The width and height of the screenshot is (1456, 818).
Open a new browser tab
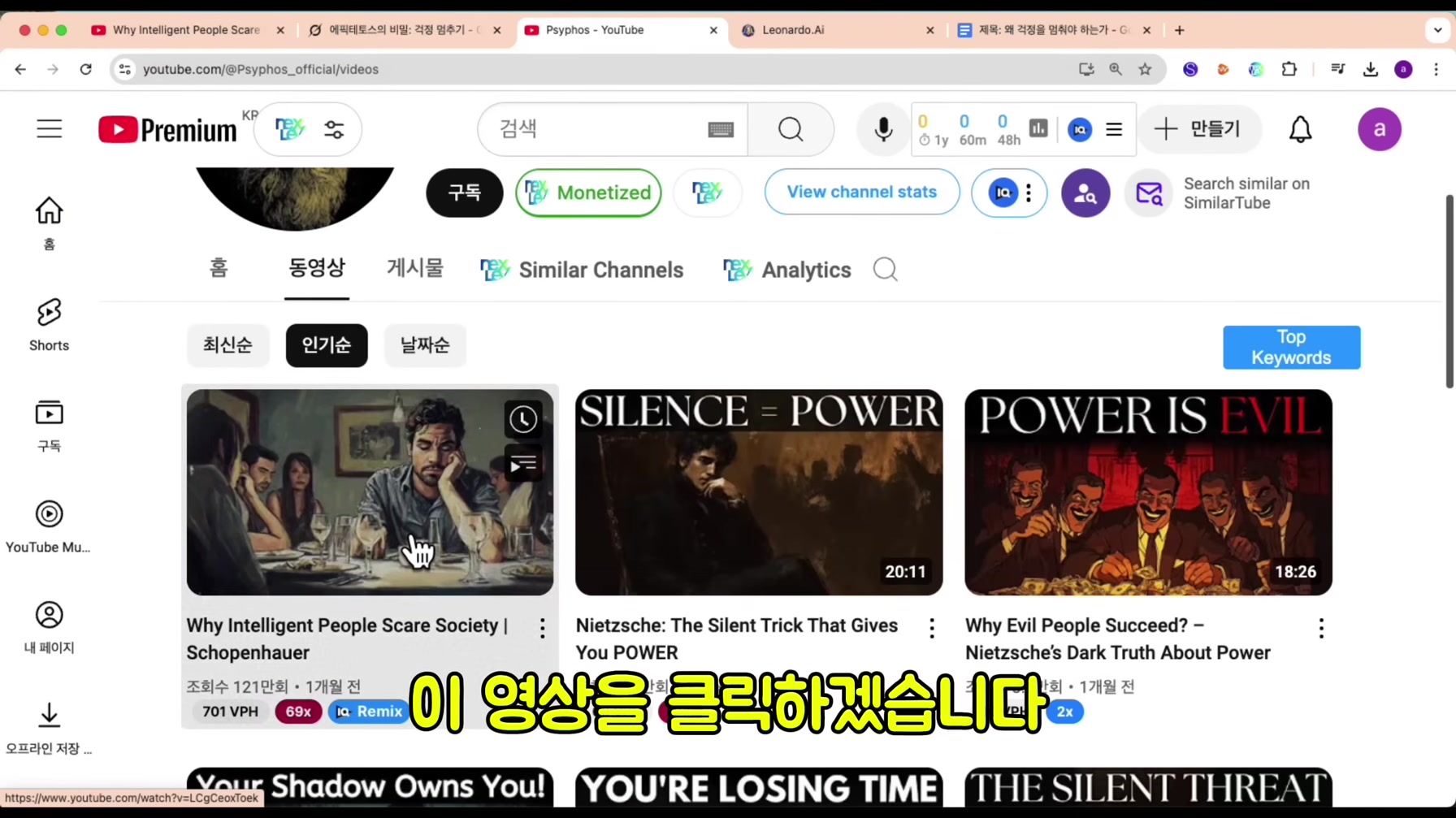1180,30
